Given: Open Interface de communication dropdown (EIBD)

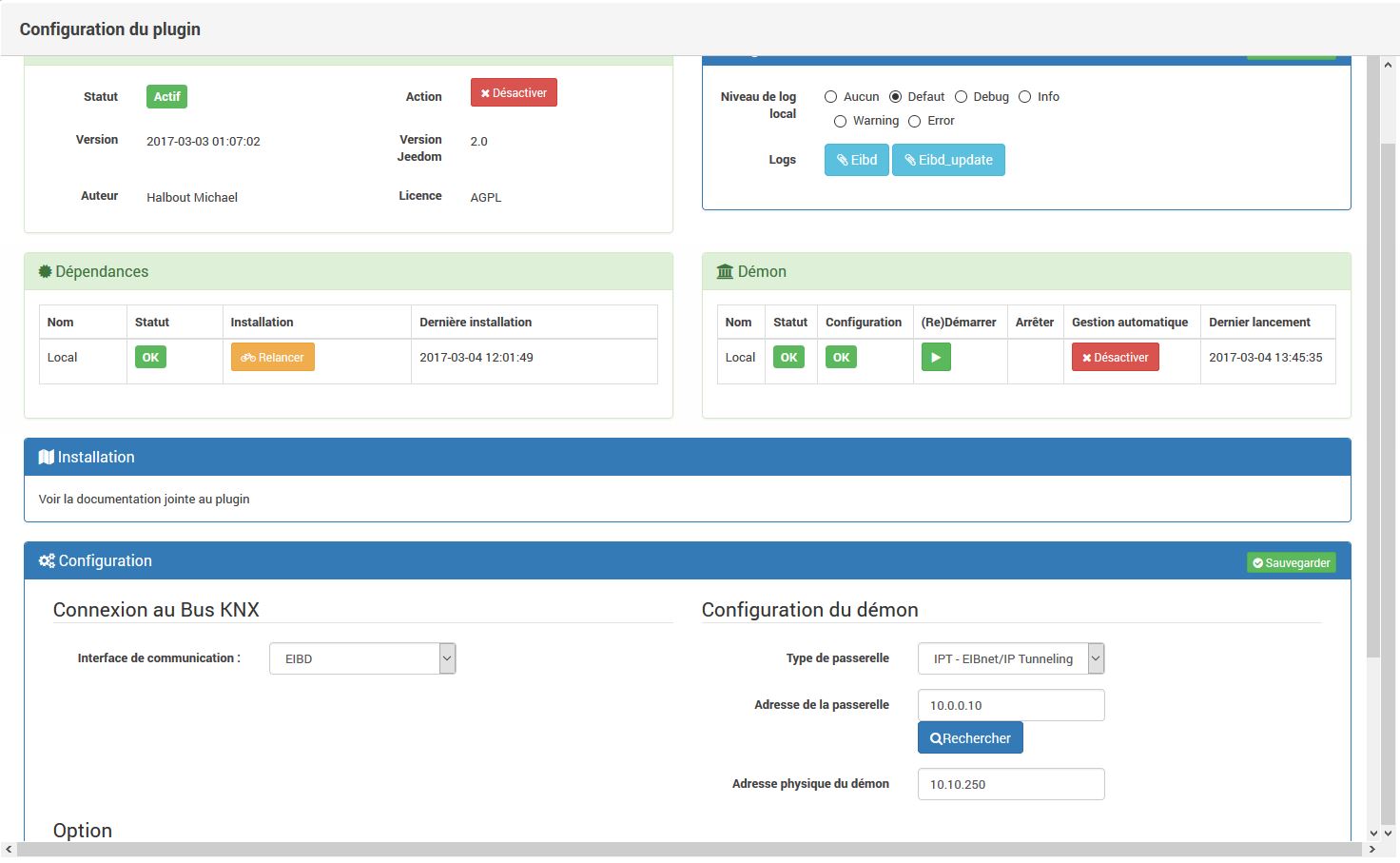Looking at the screenshot, I should click(x=362, y=658).
